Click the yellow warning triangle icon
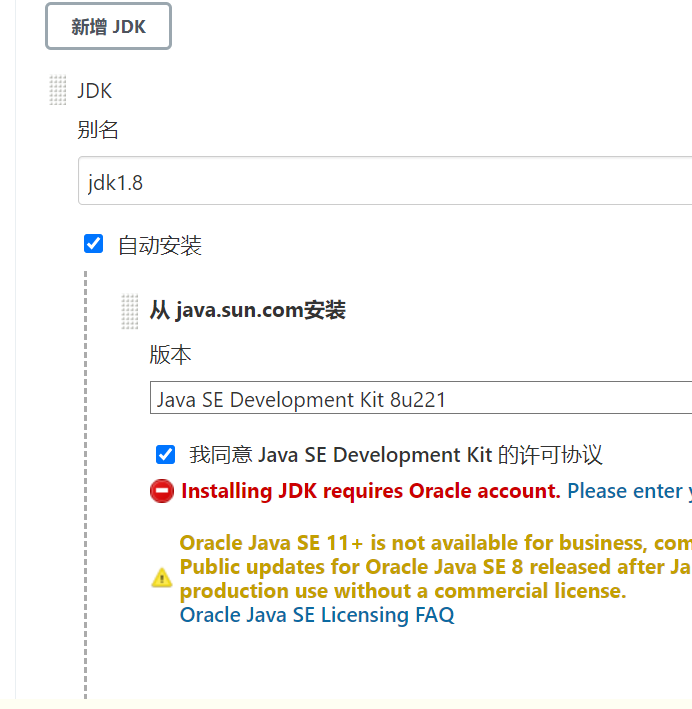Image resolution: width=692 pixels, height=709 pixels. point(162,578)
